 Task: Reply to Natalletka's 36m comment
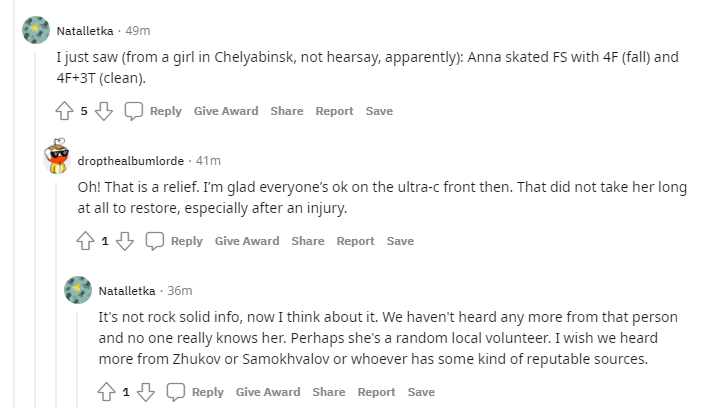click(x=196, y=392)
